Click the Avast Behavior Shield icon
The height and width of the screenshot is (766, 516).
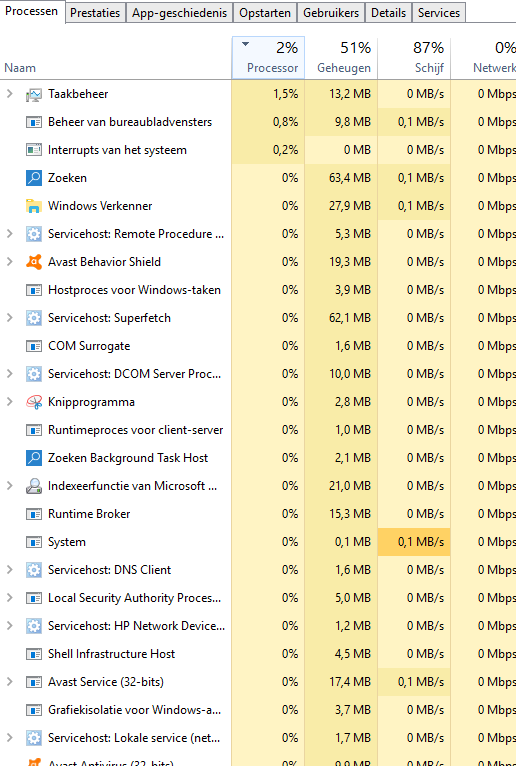34,262
